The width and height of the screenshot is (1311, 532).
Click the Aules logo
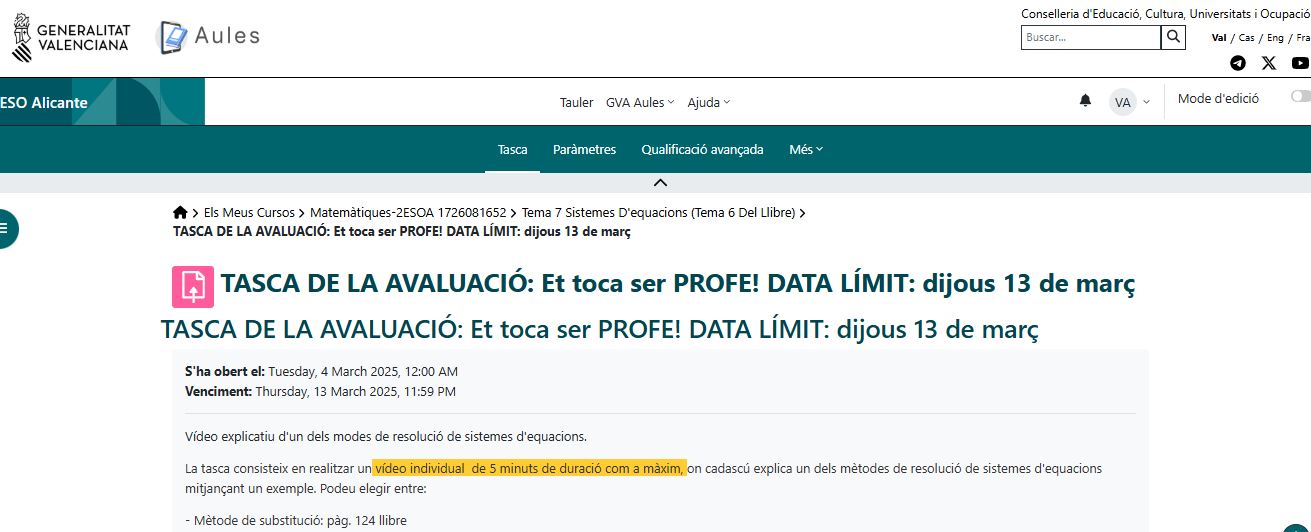210,37
